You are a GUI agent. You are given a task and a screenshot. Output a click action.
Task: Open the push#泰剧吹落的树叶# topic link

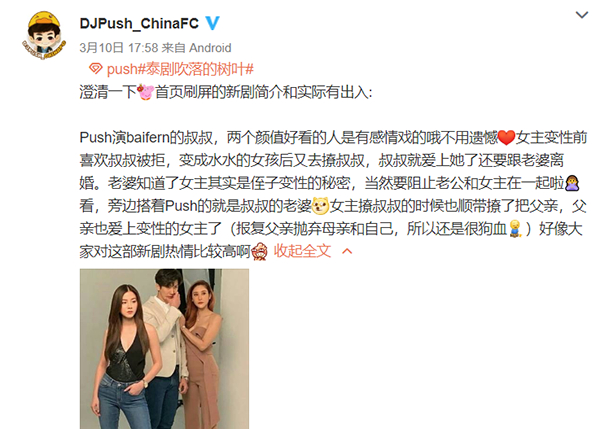point(180,69)
